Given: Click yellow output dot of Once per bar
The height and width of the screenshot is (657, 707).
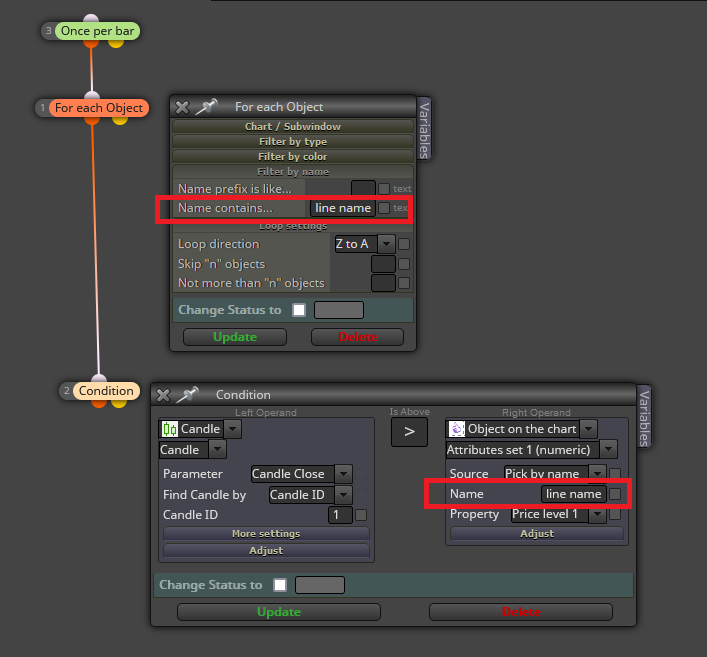Looking at the screenshot, I should click(116, 43).
